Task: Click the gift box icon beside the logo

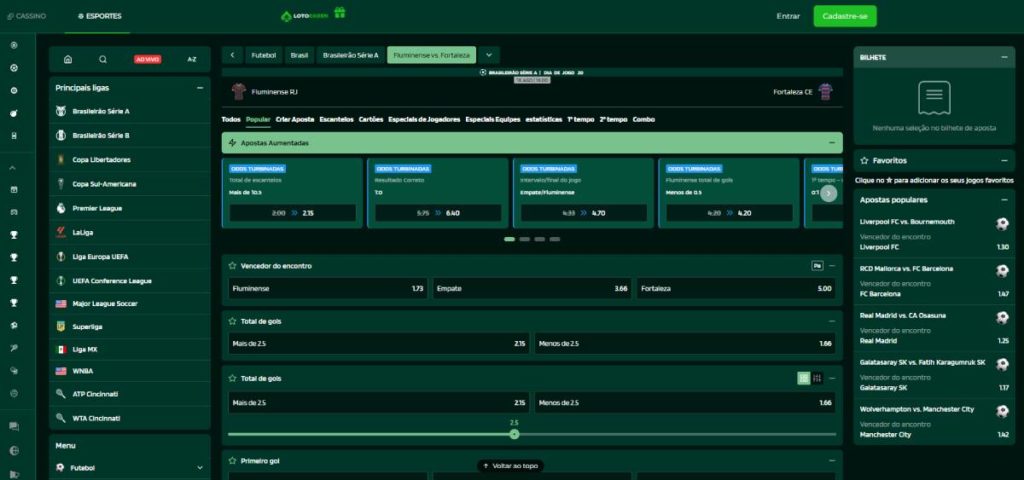Action: click(339, 12)
